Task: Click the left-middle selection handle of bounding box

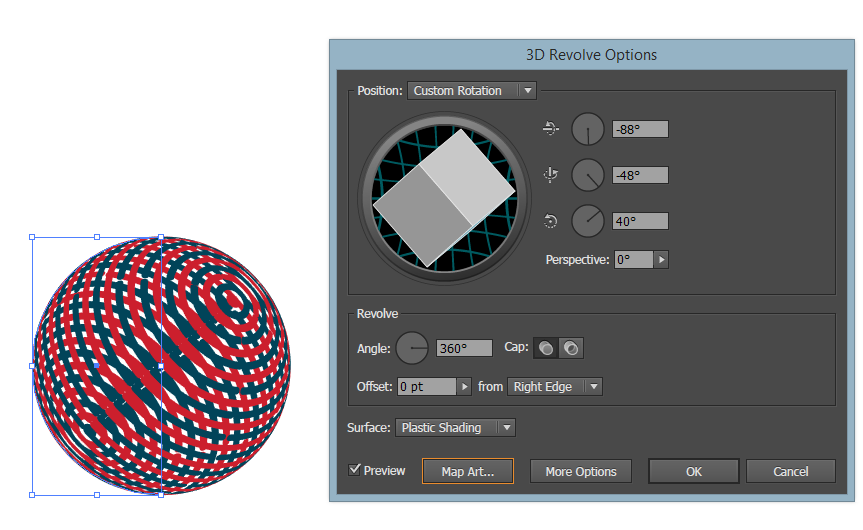Action: click(32, 366)
